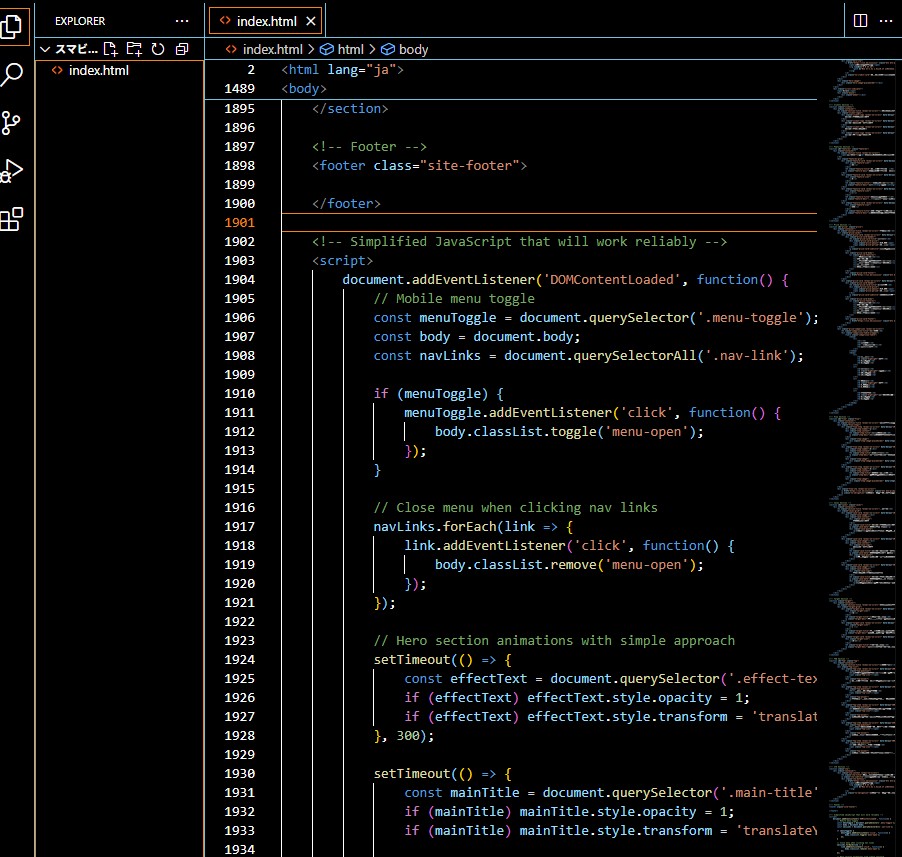Click body.classList.toggle('menu-open') statement
This screenshot has width=902, height=857.
[x=569, y=431]
